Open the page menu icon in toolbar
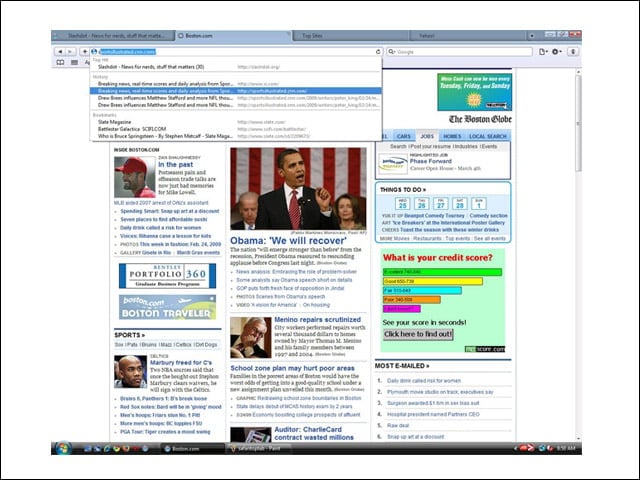The height and width of the screenshot is (480, 640). coord(543,51)
